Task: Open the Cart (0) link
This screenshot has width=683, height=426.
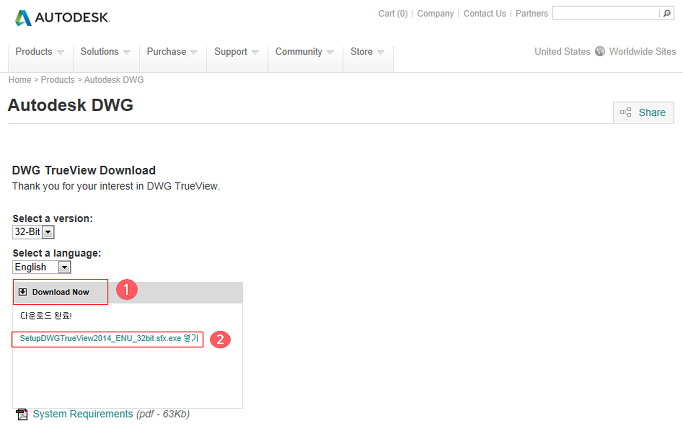Action: pyautogui.click(x=393, y=14)
